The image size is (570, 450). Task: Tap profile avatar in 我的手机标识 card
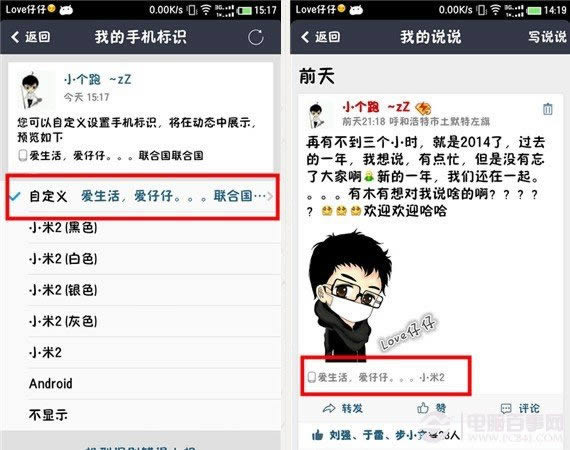[32, 91]
